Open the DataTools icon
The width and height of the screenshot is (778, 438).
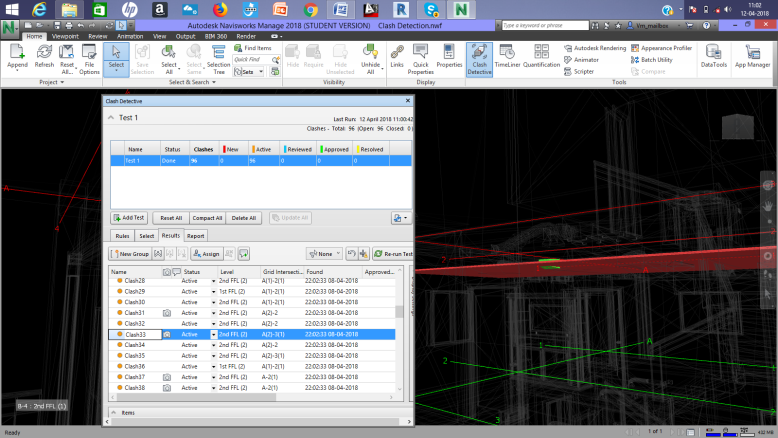[713, 56]
